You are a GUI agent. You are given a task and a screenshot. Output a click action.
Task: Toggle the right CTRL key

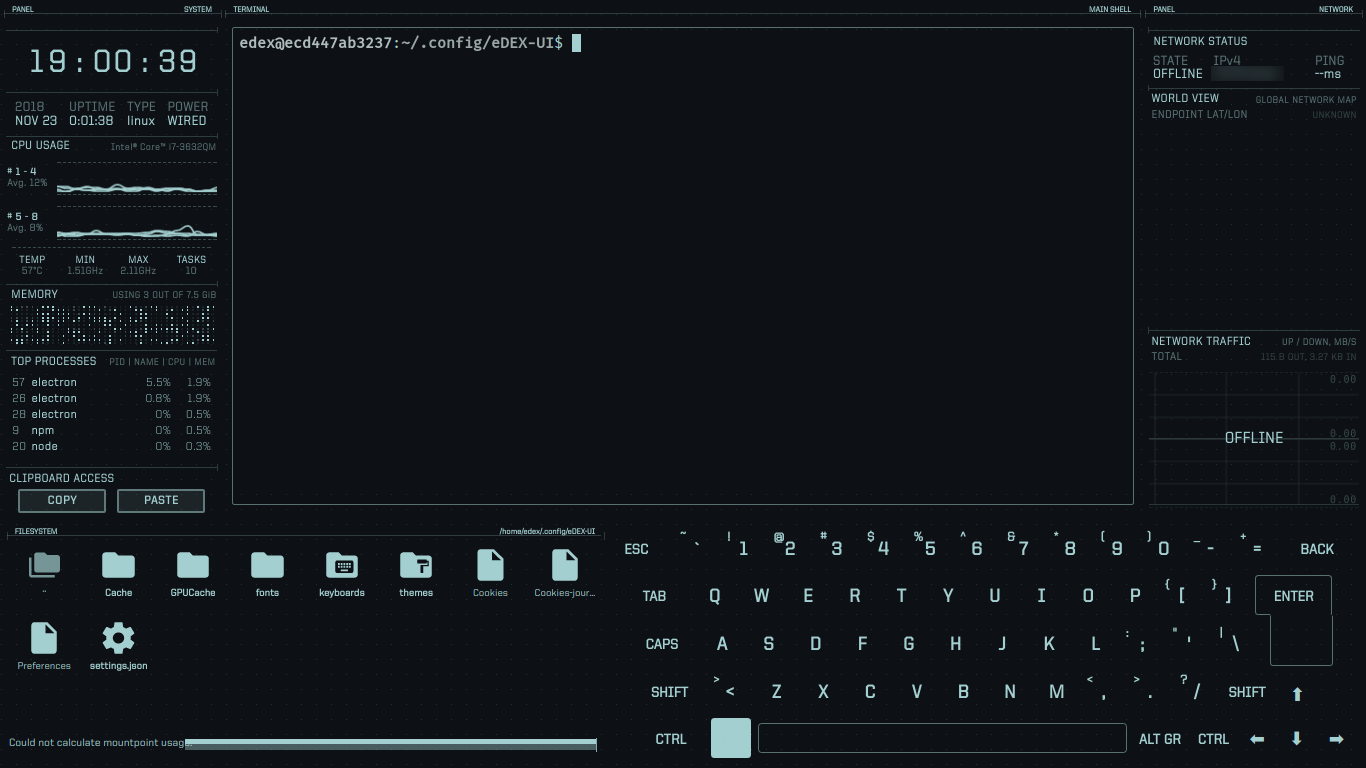[x=1213, y=739]
